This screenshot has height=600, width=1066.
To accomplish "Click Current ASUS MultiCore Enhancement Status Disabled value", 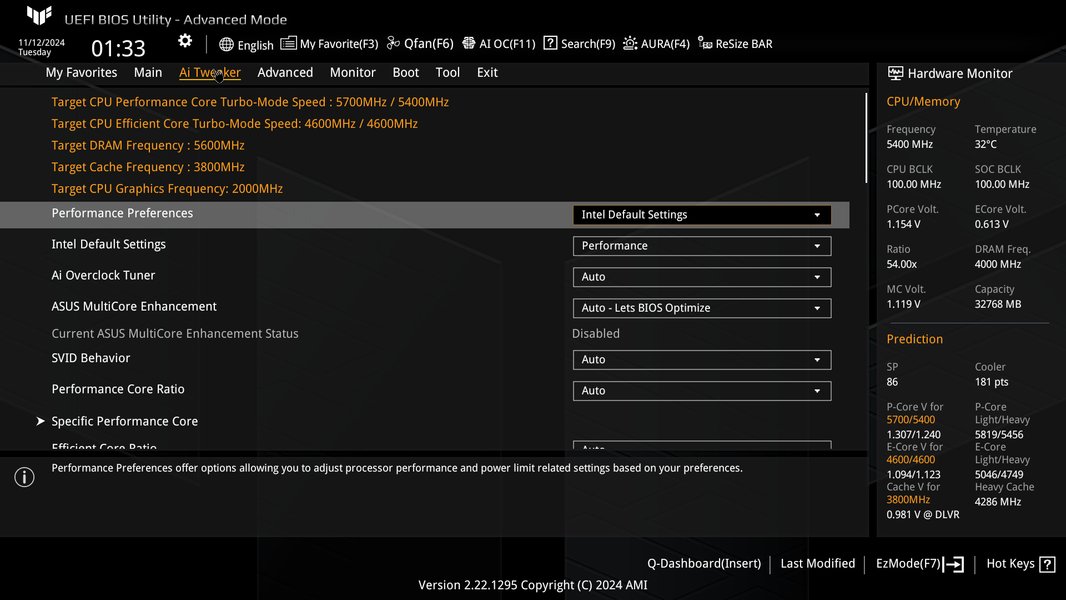I will [x=596, y=334].
